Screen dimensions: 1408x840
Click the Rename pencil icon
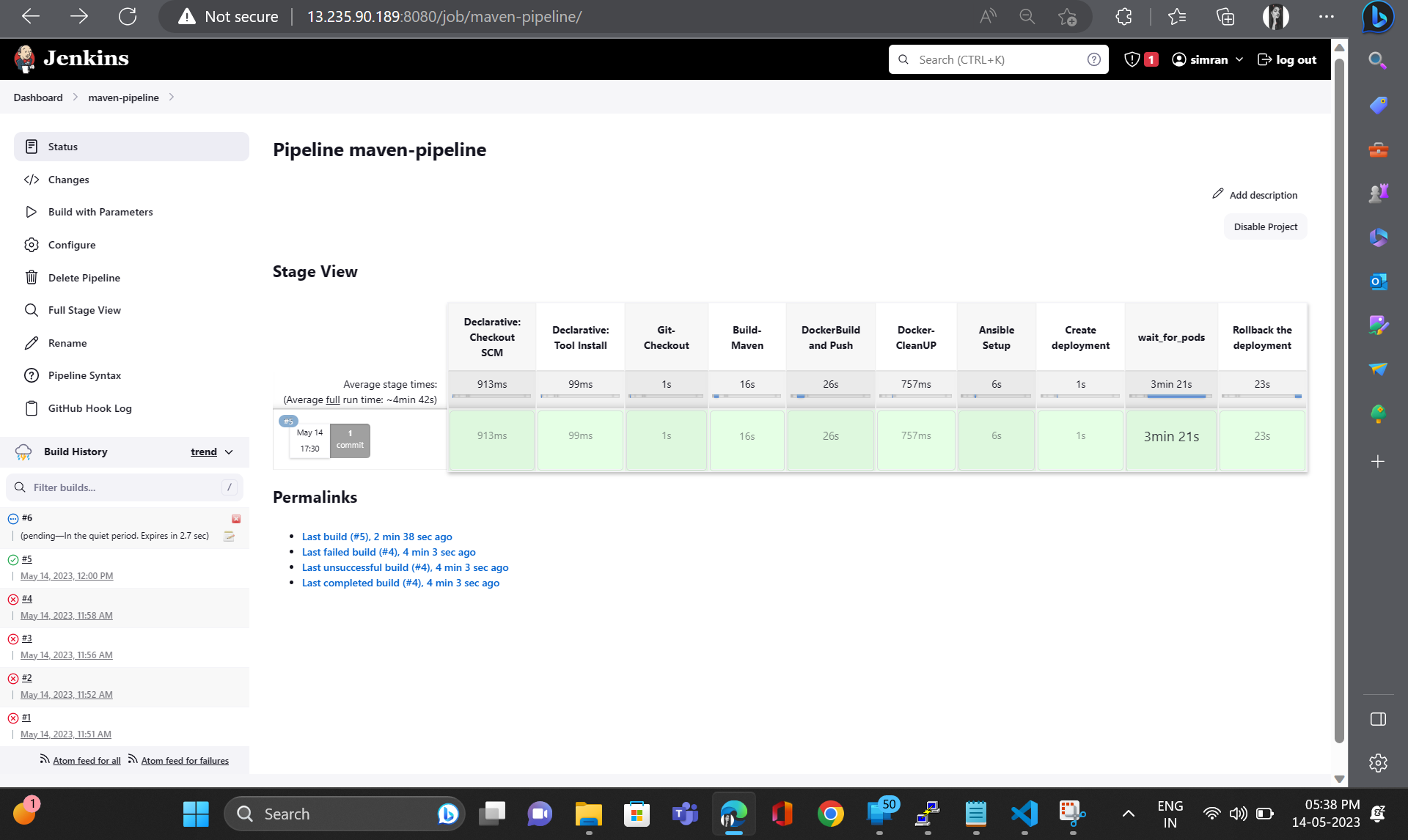[32, 342]
